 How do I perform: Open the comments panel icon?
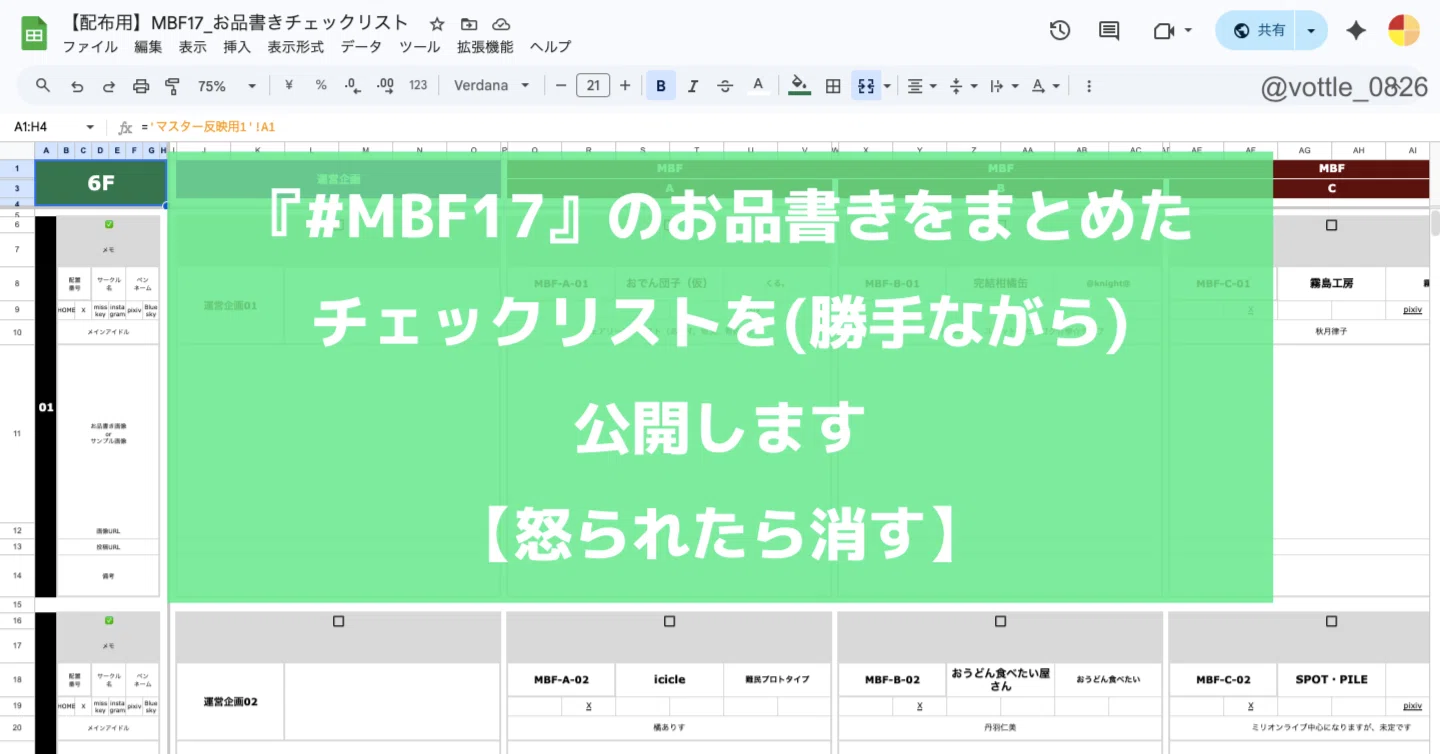[1109, 31]
